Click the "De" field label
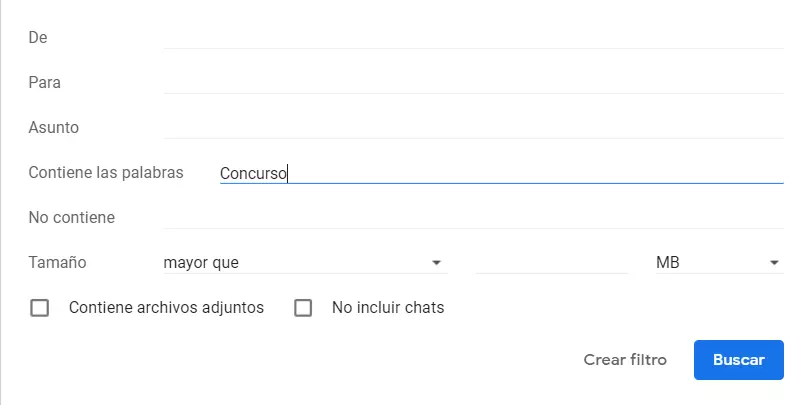Screen dimensions: 812x406 point(38,37)
